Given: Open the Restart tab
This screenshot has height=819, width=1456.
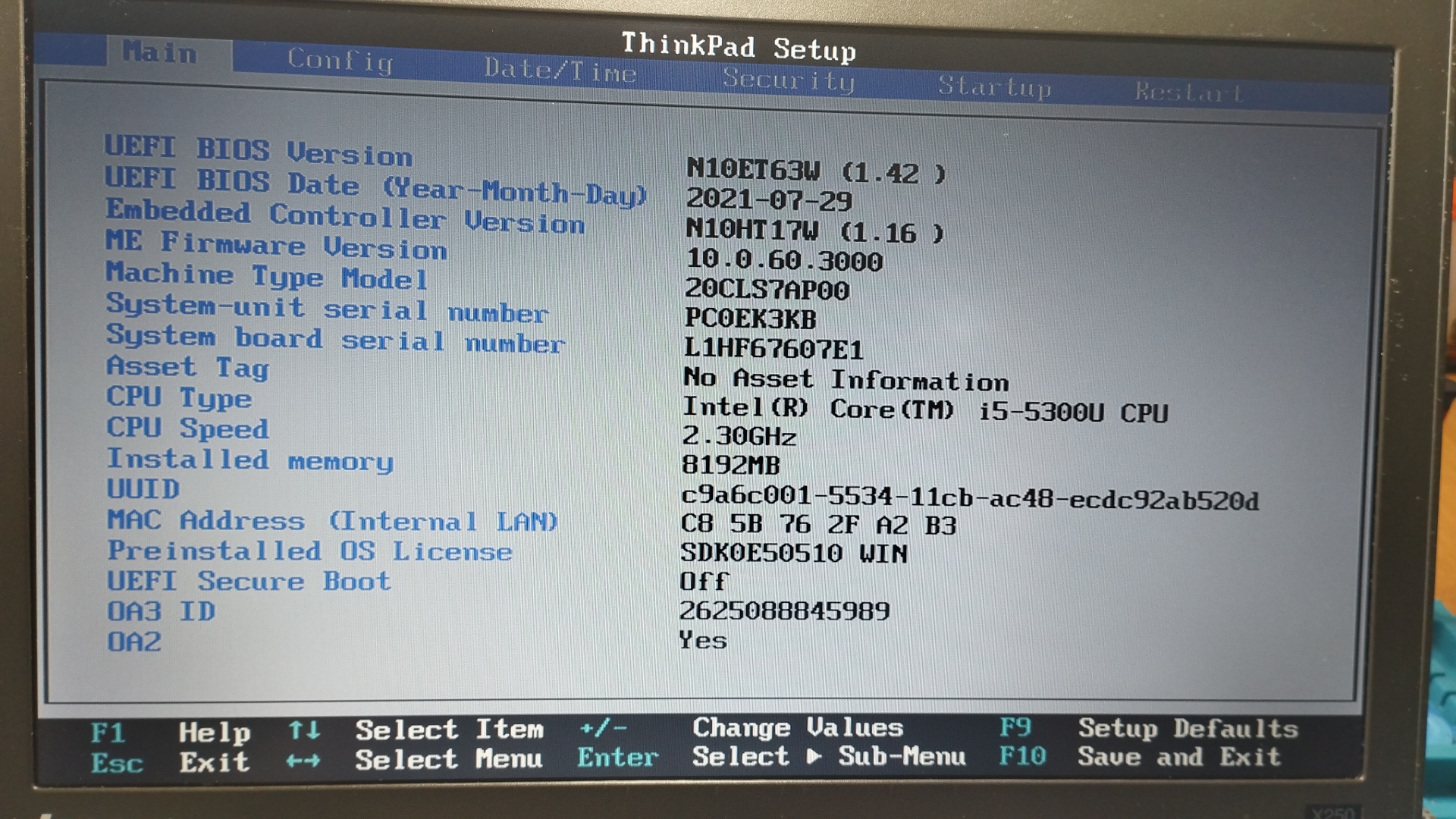Looking at the screenshot, I should tap(1188, 93).
